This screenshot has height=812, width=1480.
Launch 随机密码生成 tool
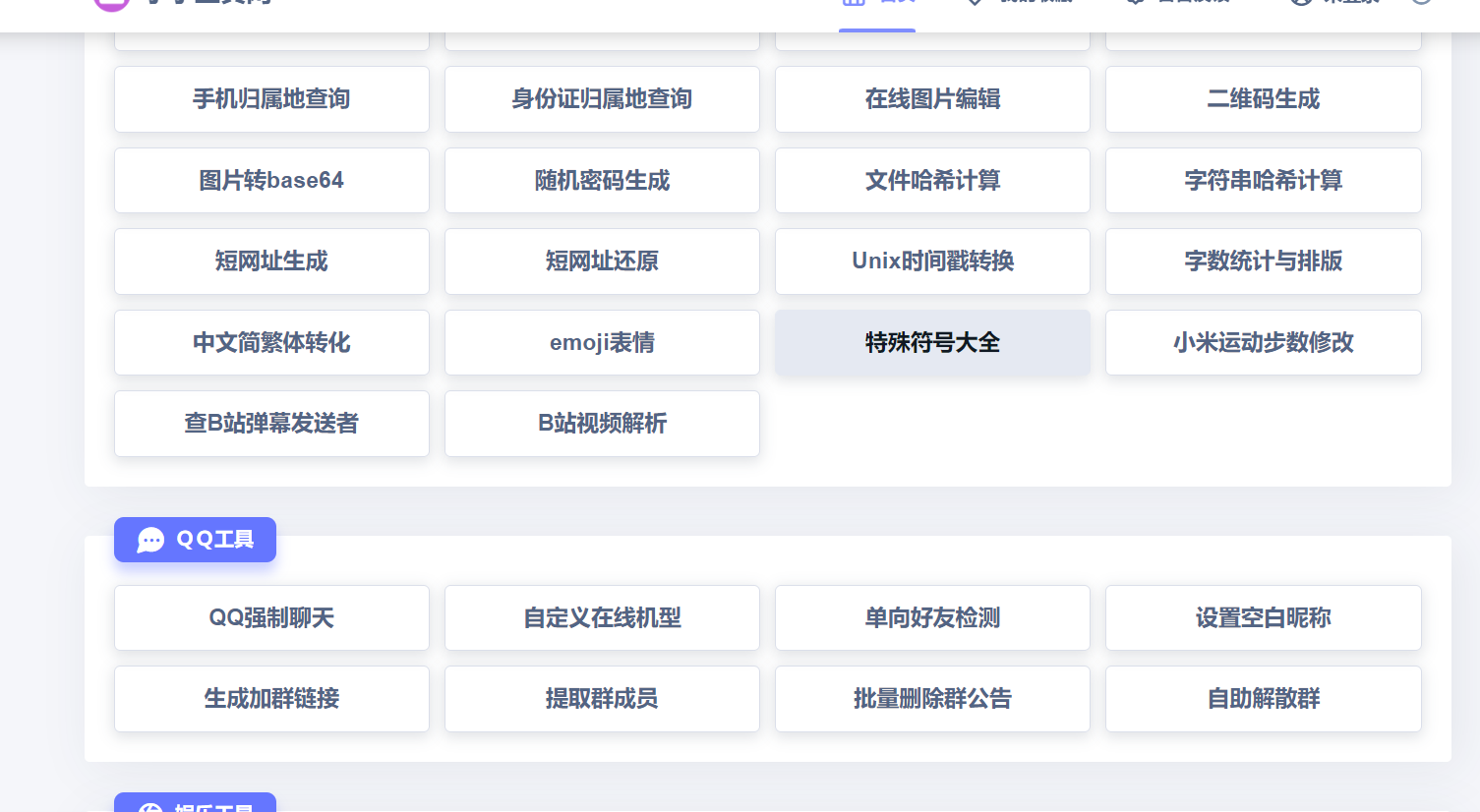602,180
